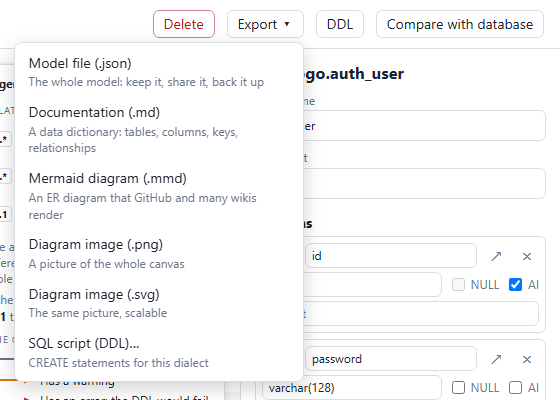This screenshot has height=400, width=560.
Task: Export Model file (.json)
Action: pyautogui.click(x=159, y=72)
